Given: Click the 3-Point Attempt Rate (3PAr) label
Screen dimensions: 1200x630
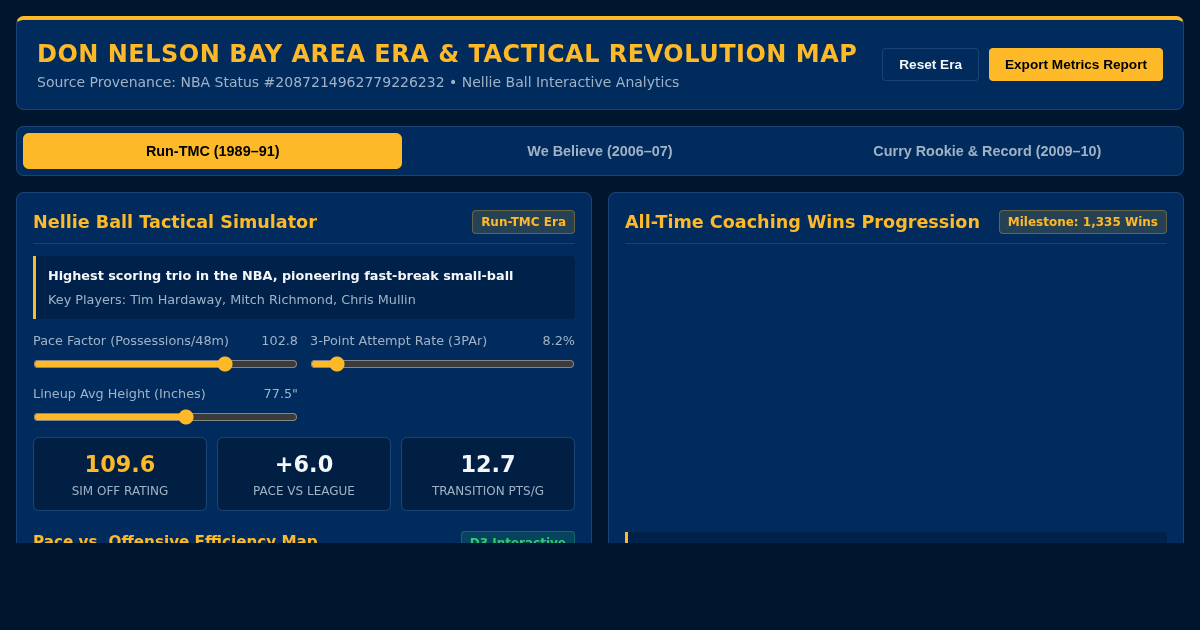Looking at the screenshot, I should [398, 341].
